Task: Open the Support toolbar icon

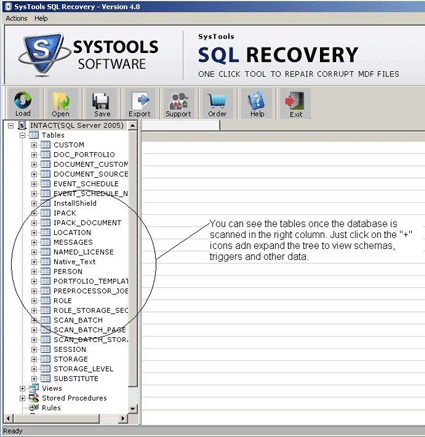Action: point(178,104)
